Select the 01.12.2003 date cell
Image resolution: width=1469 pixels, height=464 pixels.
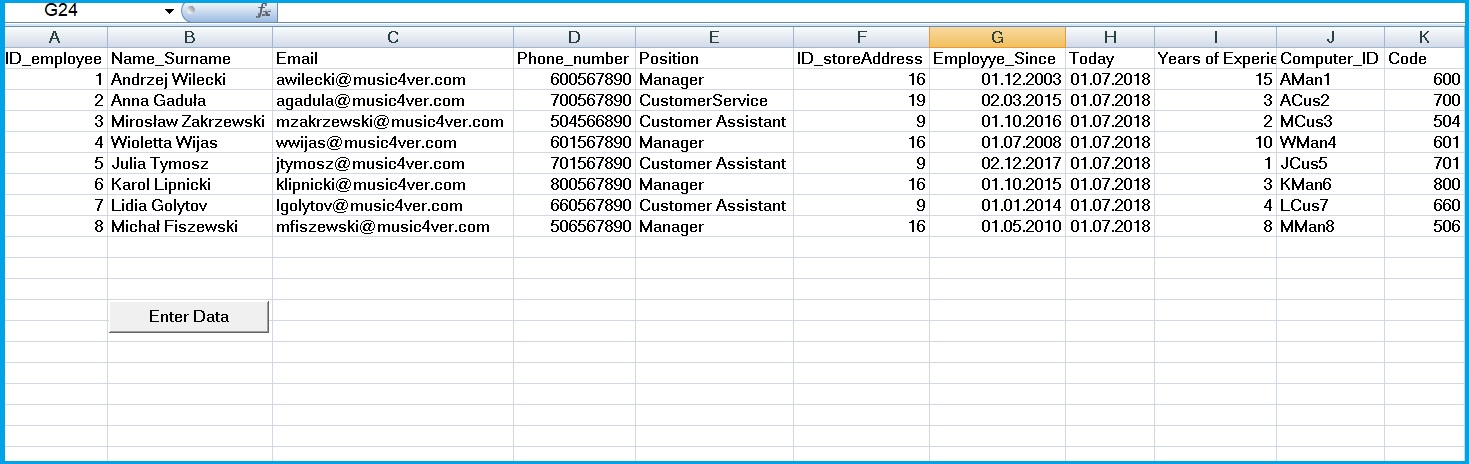tap(996, 80)
